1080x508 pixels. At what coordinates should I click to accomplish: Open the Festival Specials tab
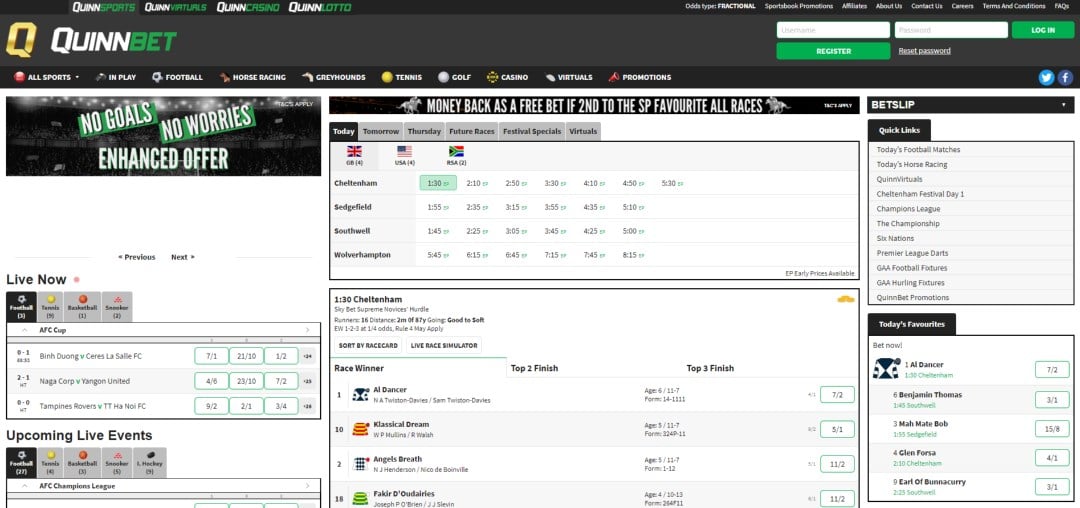point(532,131)
